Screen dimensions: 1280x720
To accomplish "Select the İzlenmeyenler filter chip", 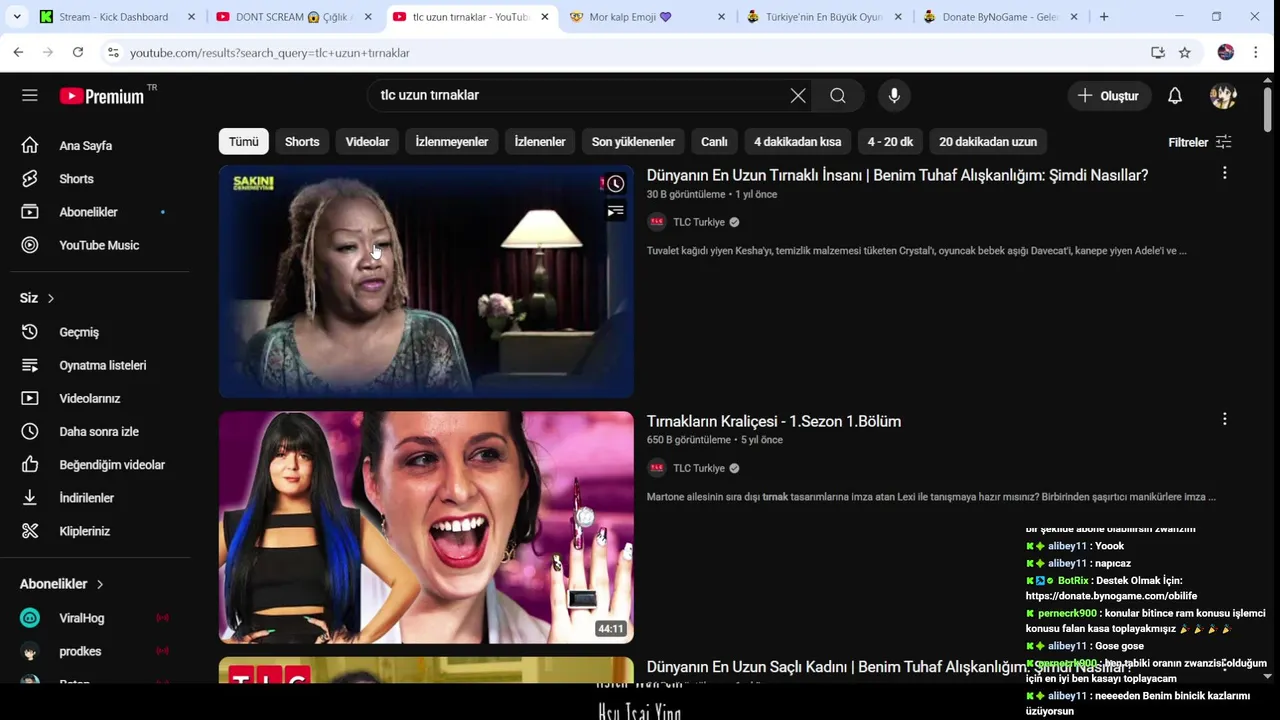I will coord(452,142).
